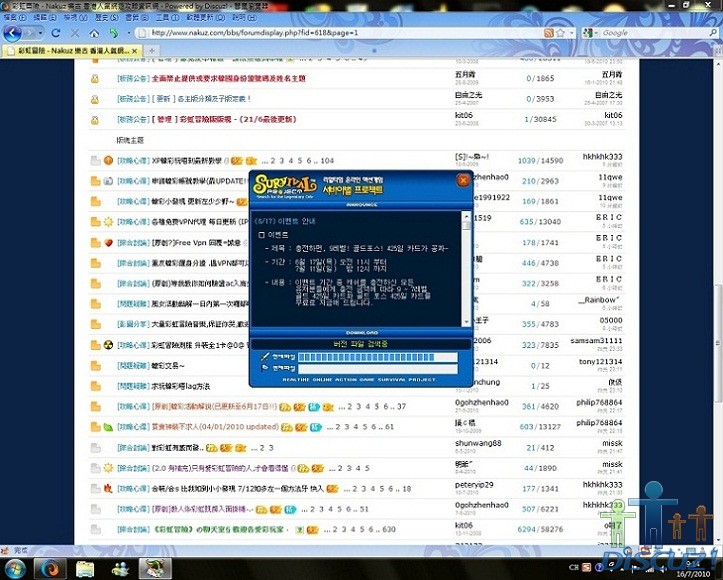Close the Survival Project launcher popup
Screen dimensions: 723x580
pyautogui.click(x=462, y=180)
